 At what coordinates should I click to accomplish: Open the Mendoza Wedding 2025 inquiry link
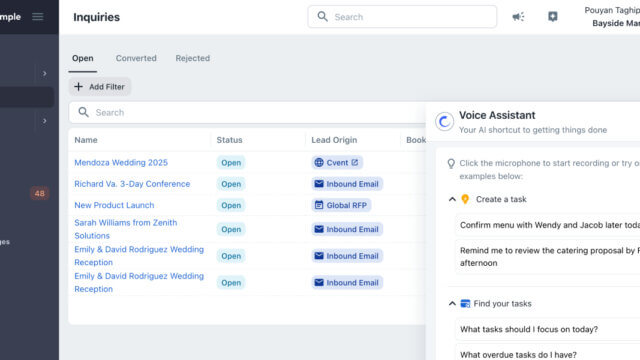[x=121, y=162]
